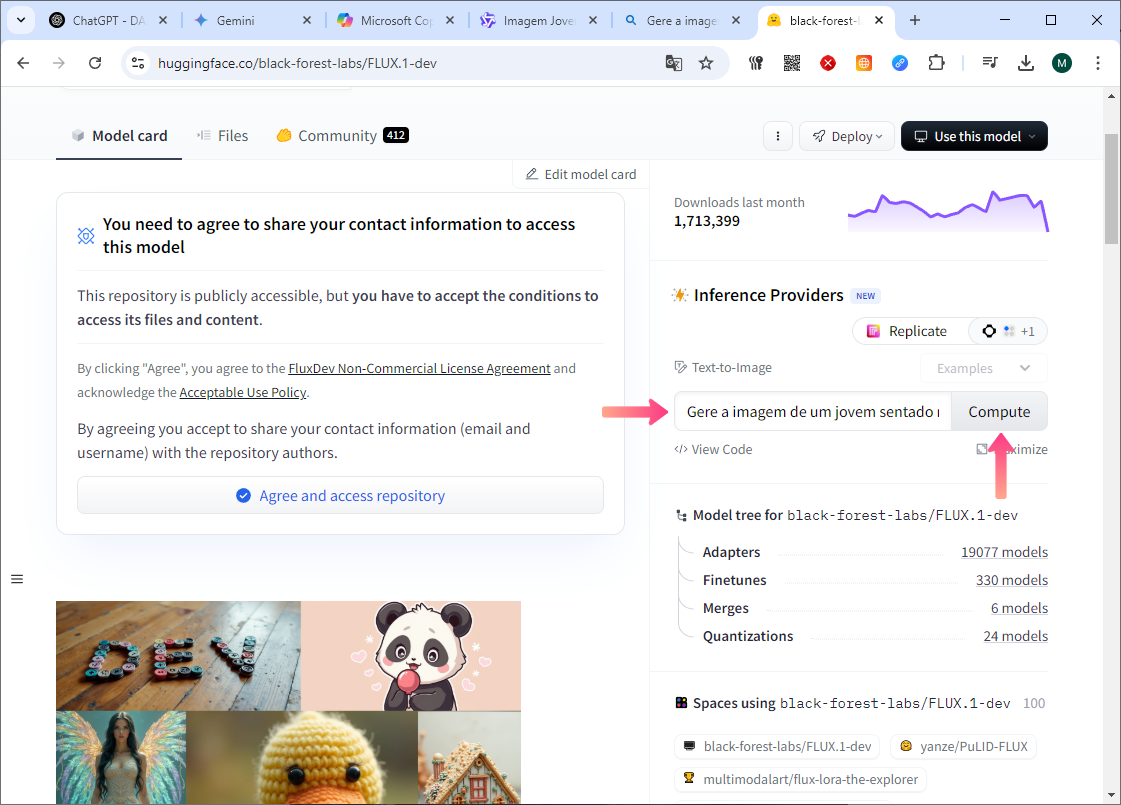Switch to the Microsoft Copilot tab
Image resolution: width=1121 pixels, height=805 pixels.
395,21
